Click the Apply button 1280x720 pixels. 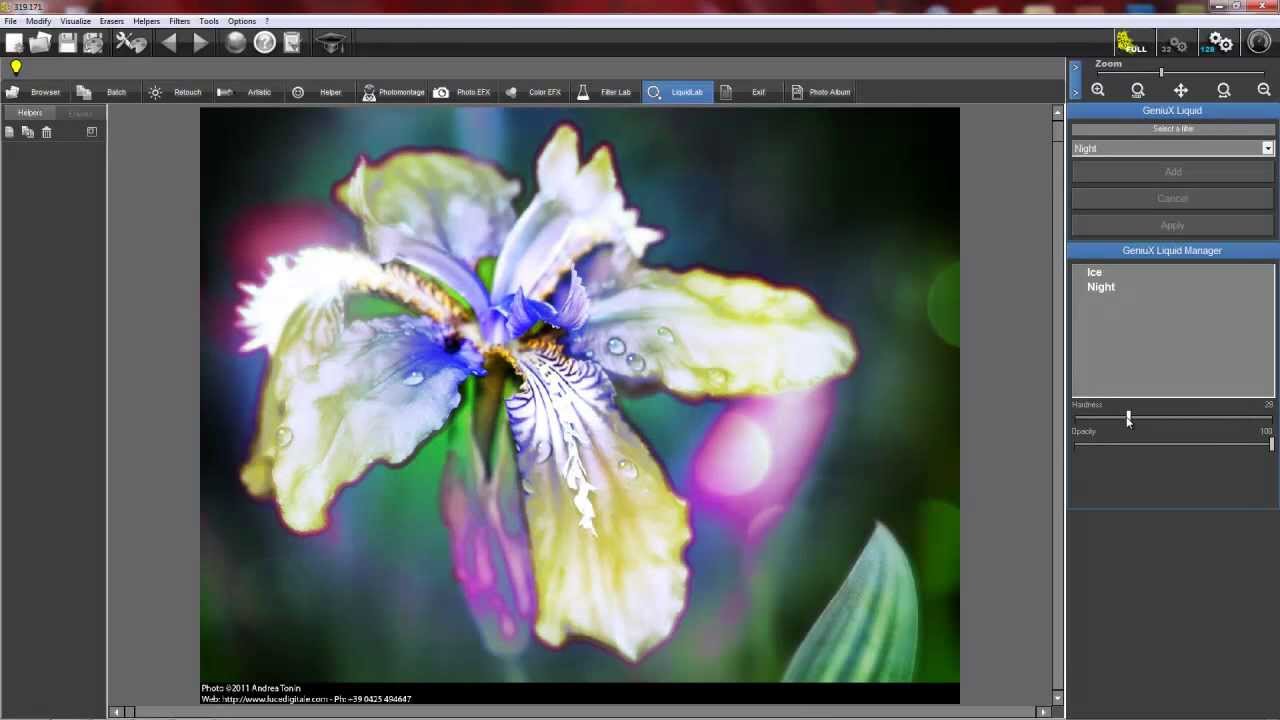click(1173, 225)
